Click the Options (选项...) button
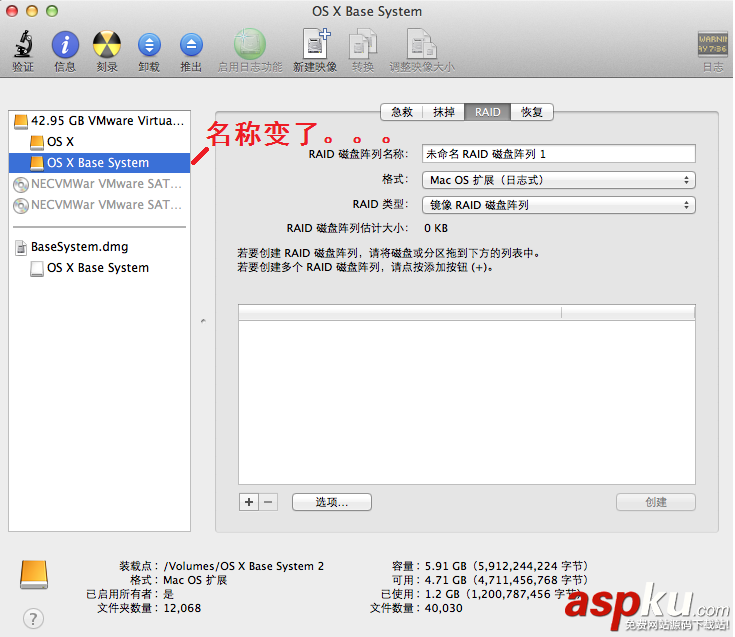735x637 pixels. (332, 502)
